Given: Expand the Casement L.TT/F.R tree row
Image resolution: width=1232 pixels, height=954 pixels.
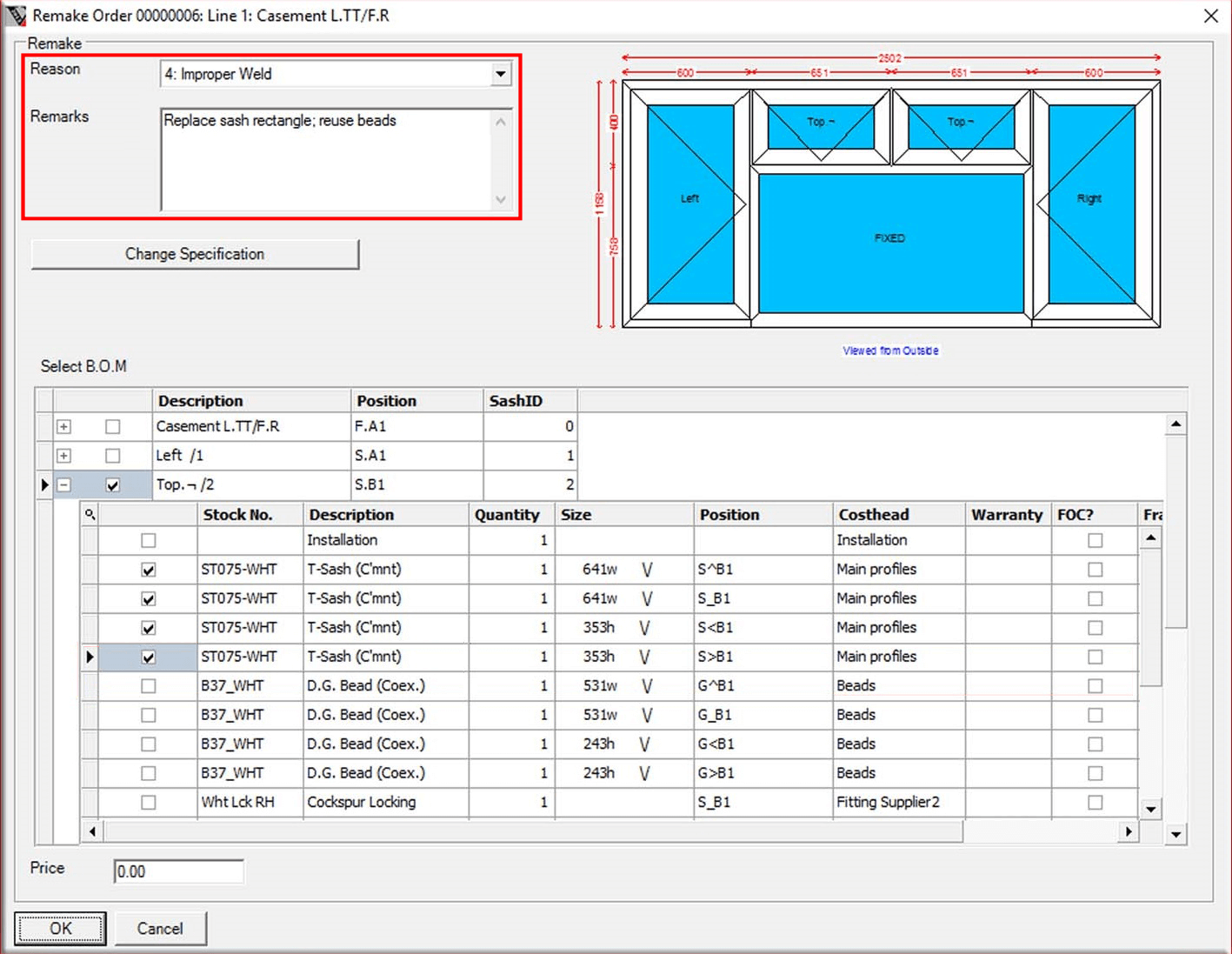Looking at the screenshot, I should (x=63, y=427).
